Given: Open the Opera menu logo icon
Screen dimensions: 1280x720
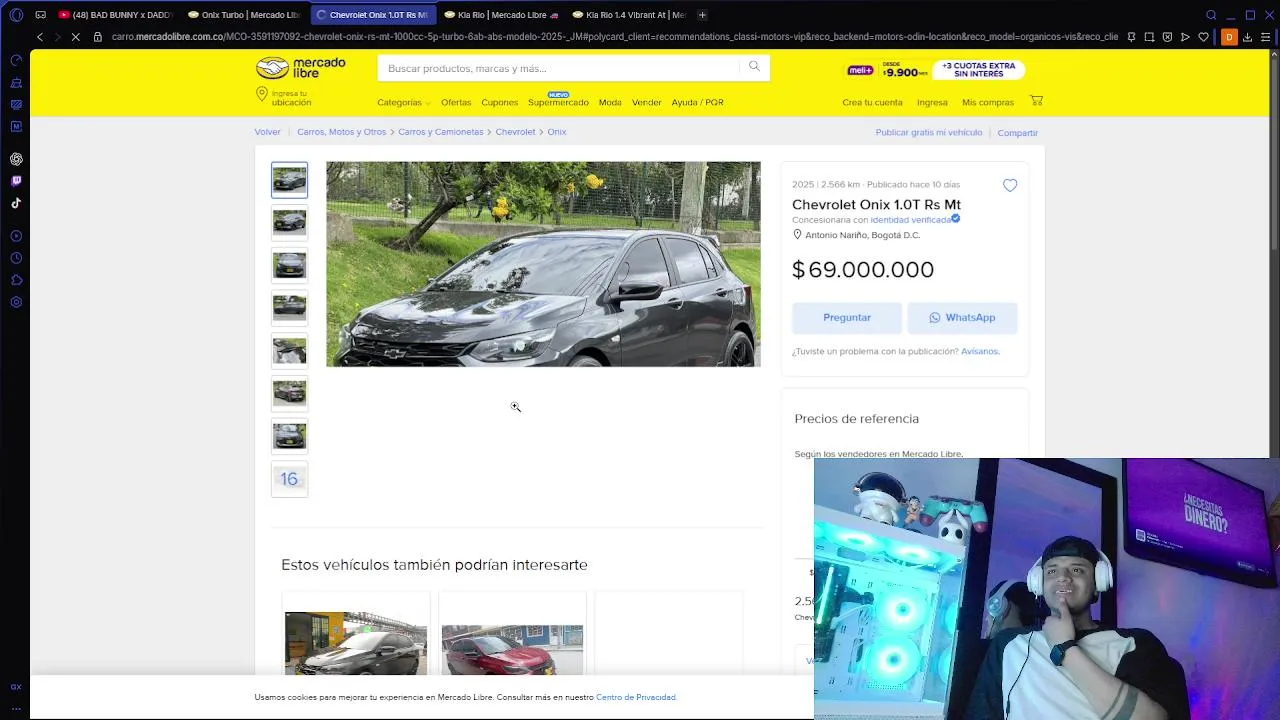Looking at the screenshot, I should tap(16, 15).
